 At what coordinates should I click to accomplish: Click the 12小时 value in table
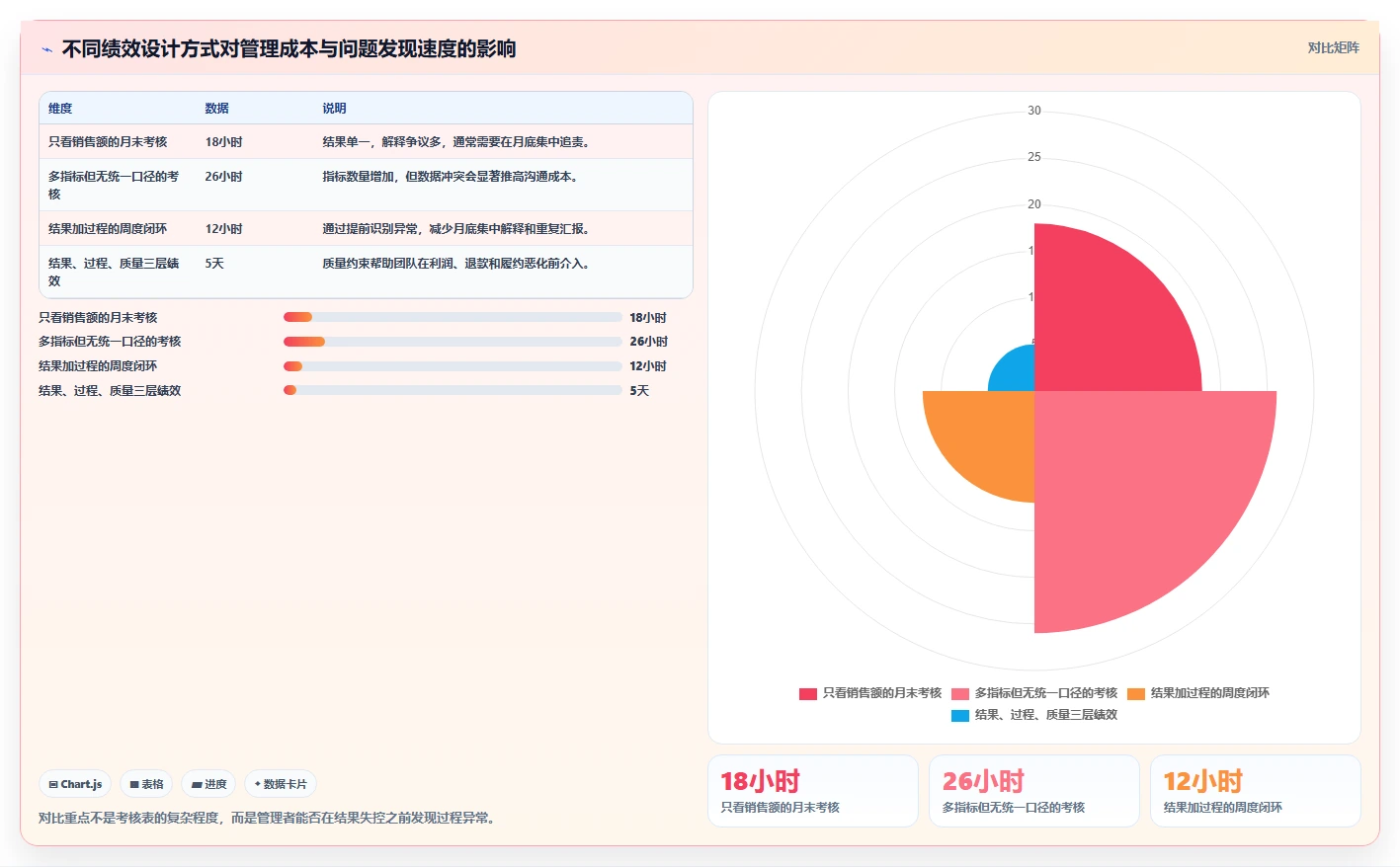pos(223,229)
